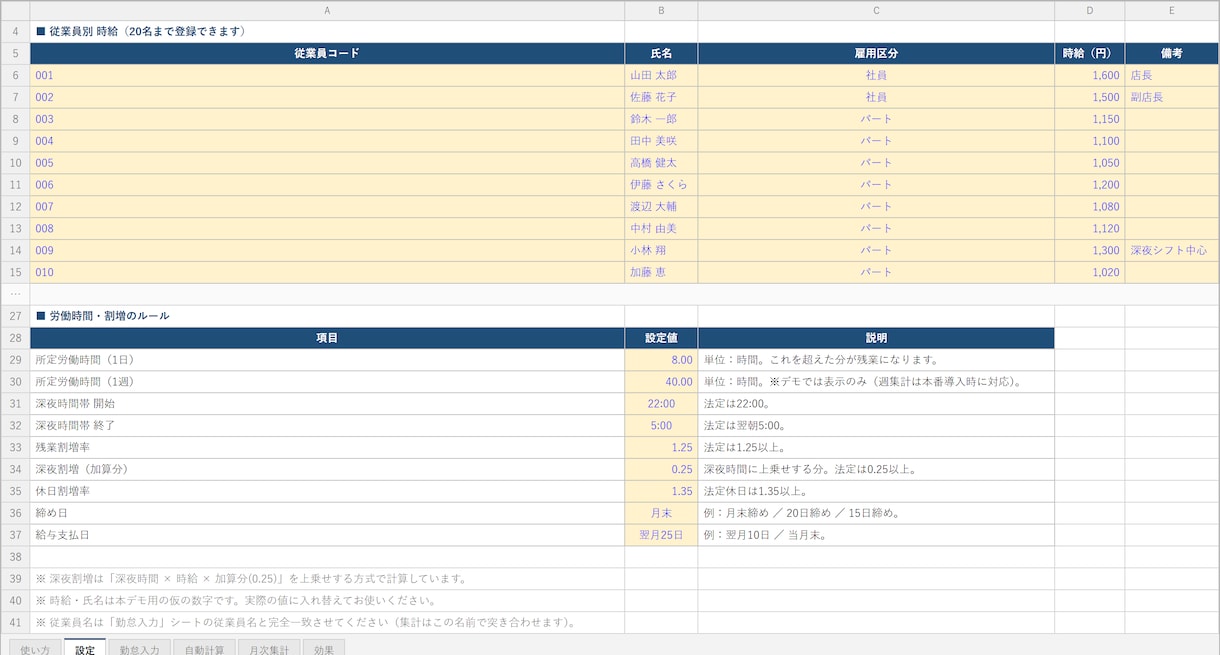Click employee code cell 001
Viewport: 1220px width, 655px height.
pos(327,75)
